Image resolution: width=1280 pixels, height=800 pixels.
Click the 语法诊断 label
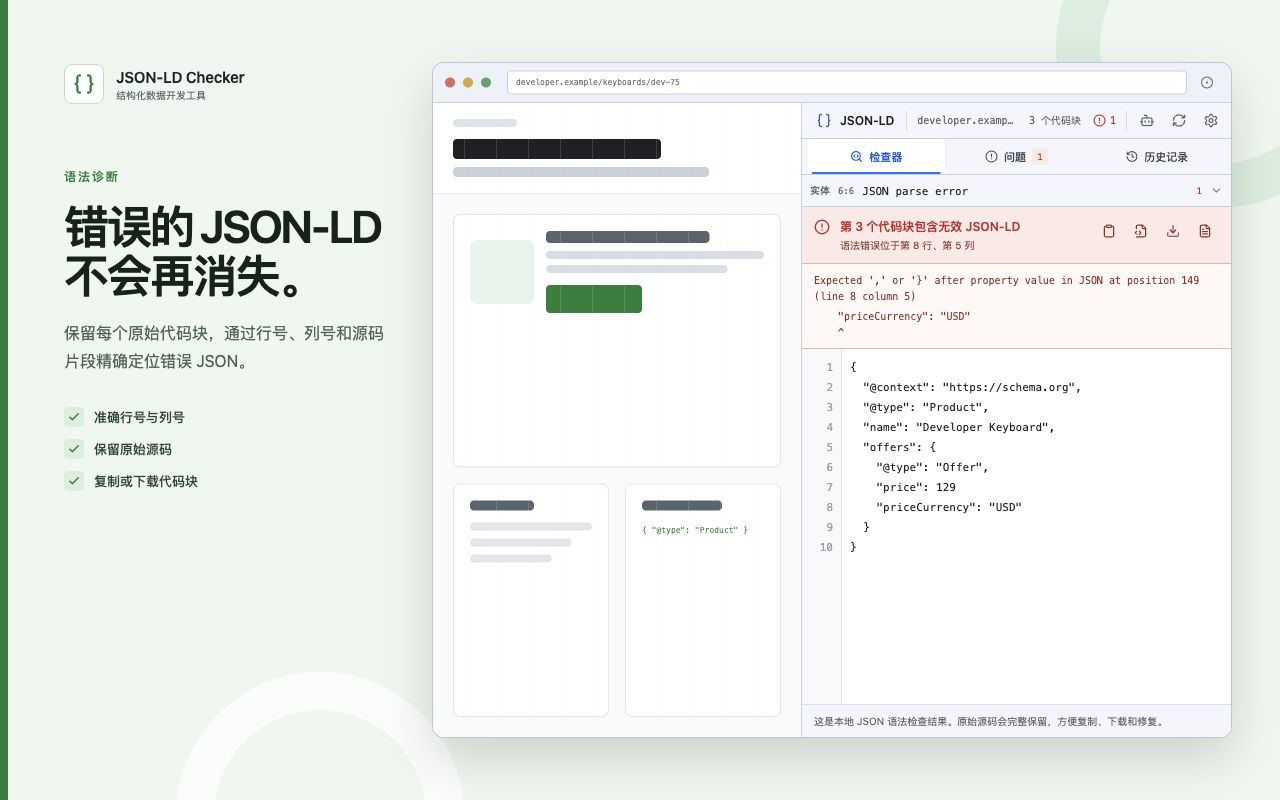91,177
